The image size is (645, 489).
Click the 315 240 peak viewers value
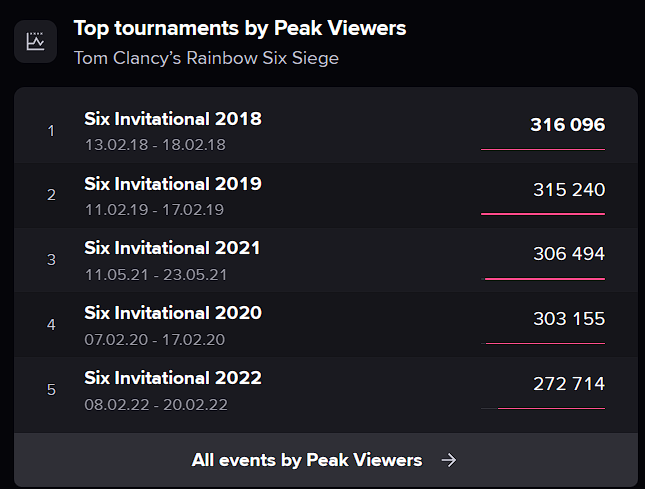[569, 190]
